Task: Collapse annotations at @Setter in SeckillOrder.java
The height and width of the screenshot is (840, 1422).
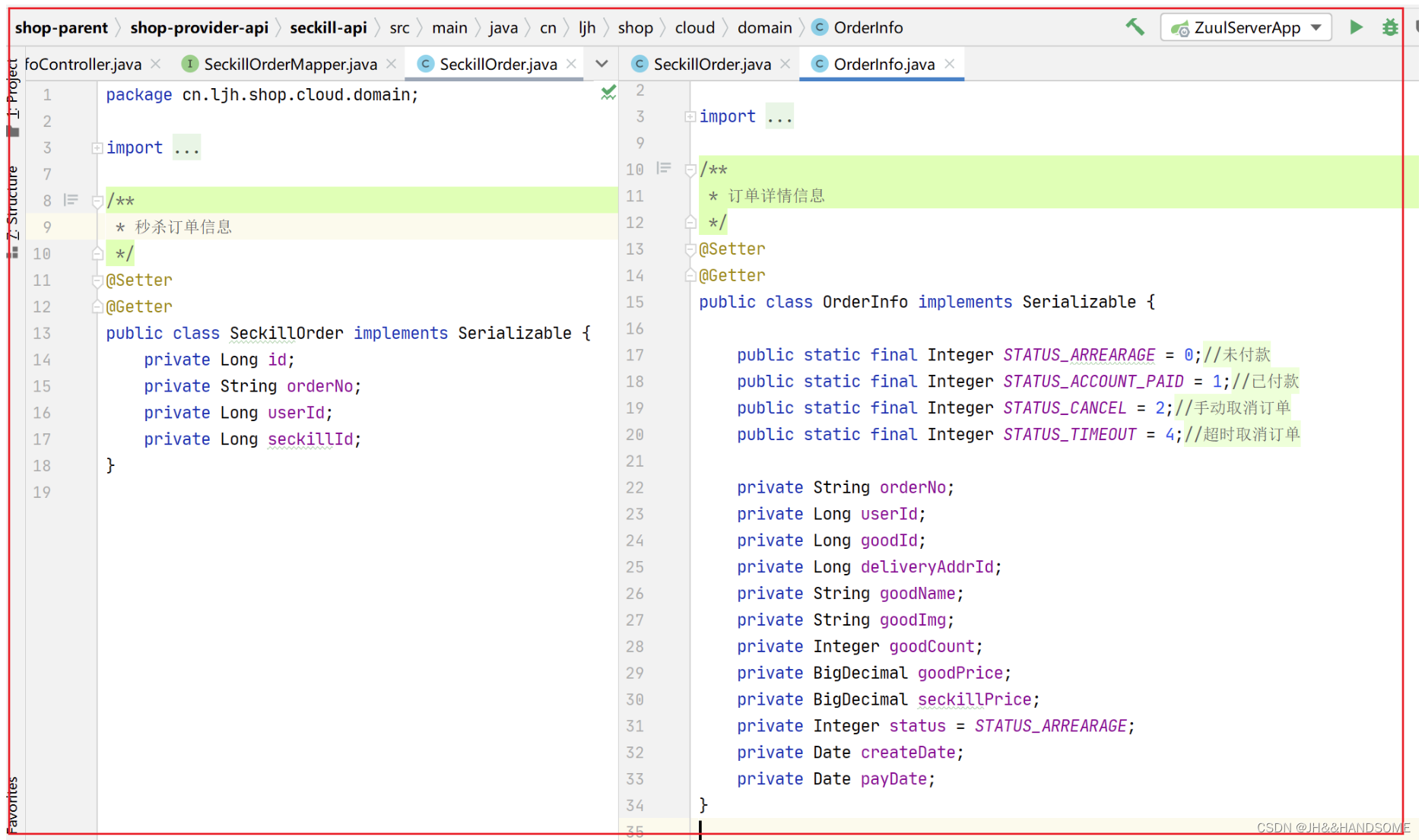Action: [97, 281]
